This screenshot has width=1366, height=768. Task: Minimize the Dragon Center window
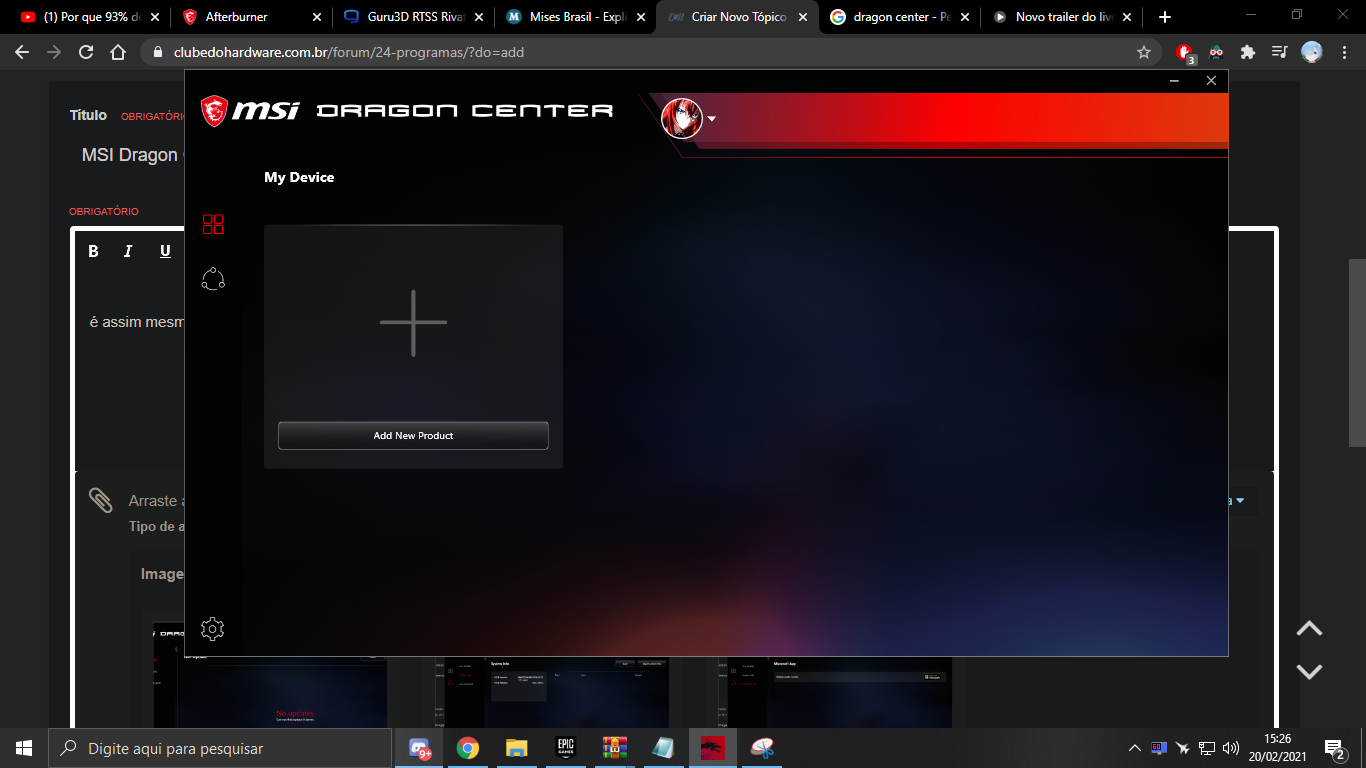(1175, 81)
